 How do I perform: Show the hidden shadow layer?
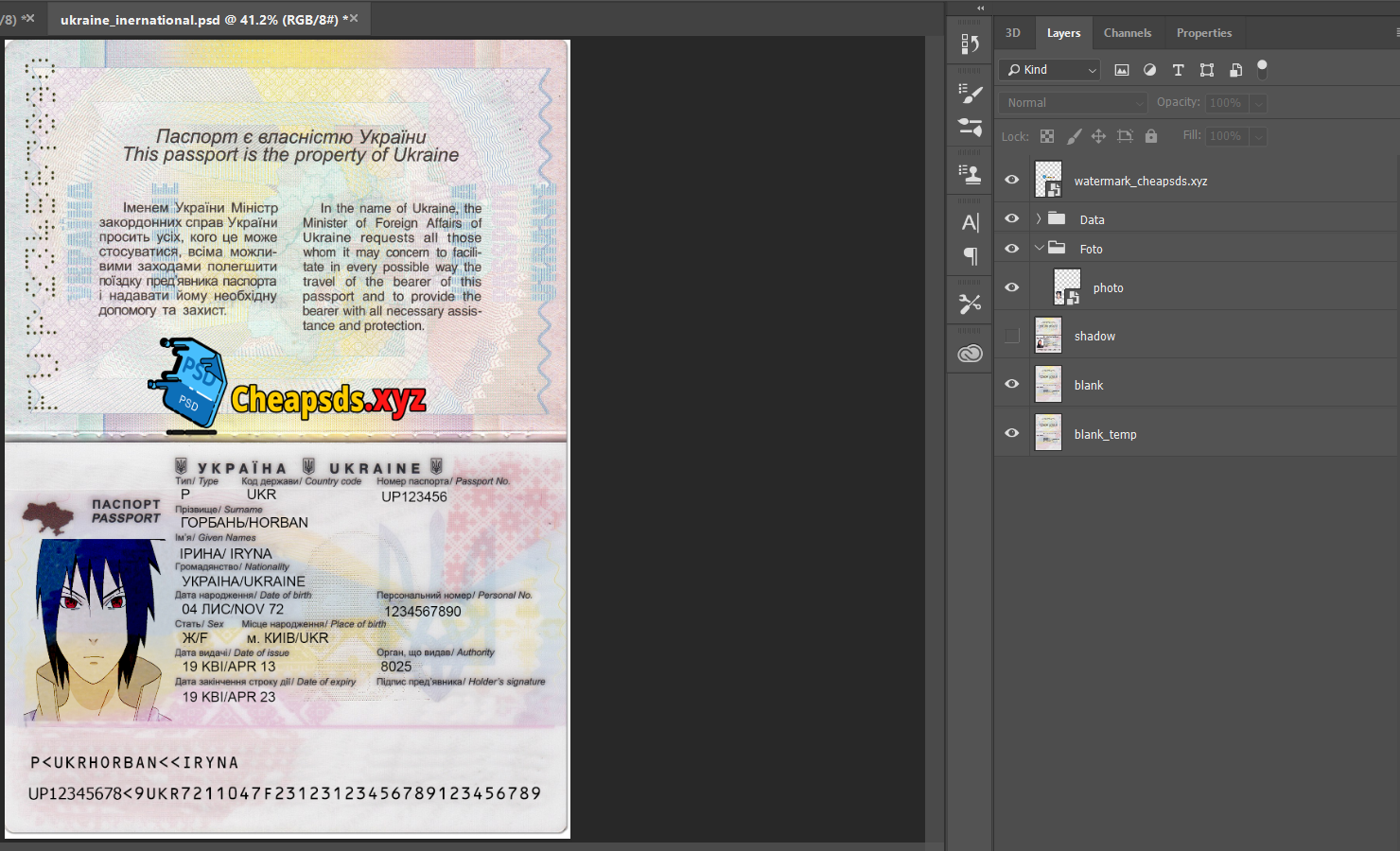point(1011,336)
